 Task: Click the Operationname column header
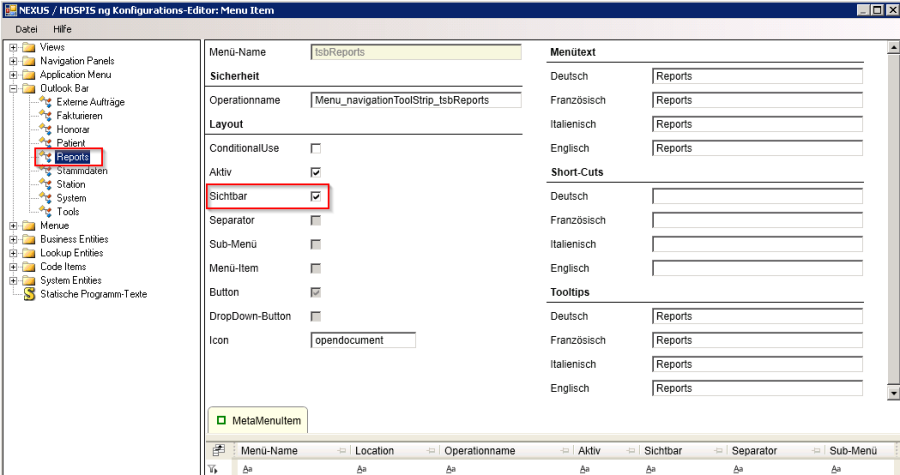coord(480,451)
